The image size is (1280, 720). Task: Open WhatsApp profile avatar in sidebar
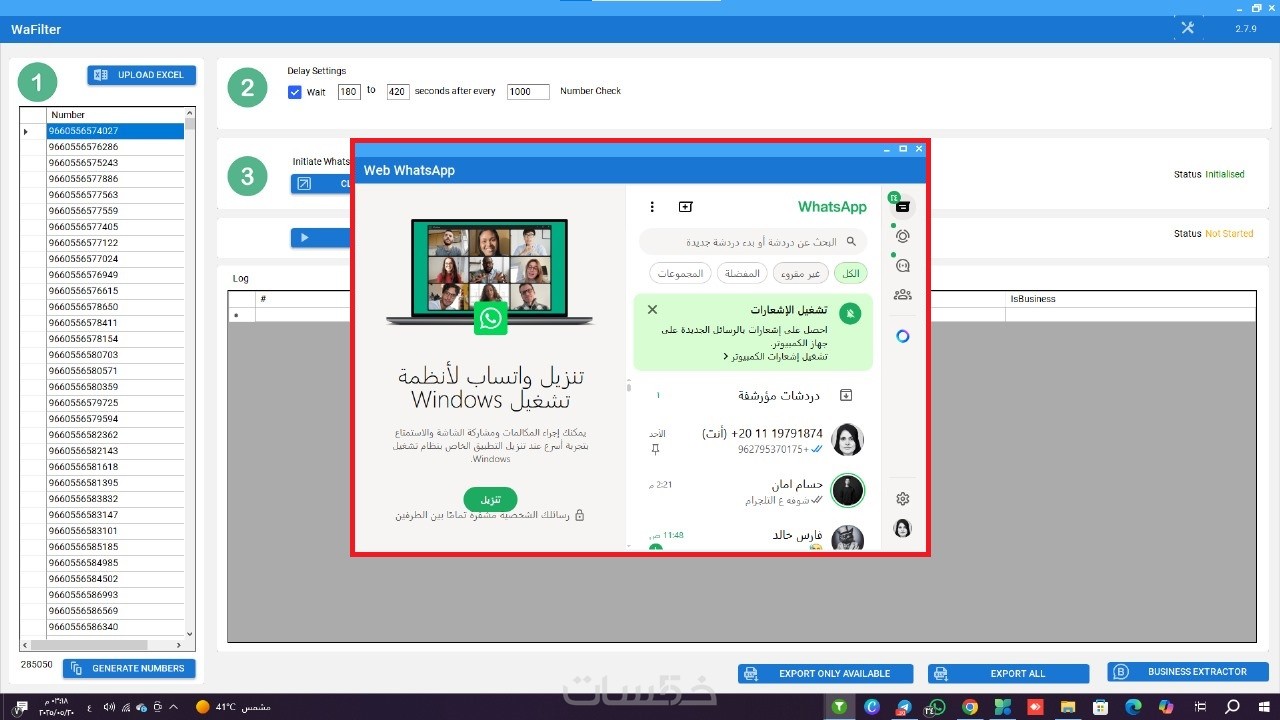[903, 528]
